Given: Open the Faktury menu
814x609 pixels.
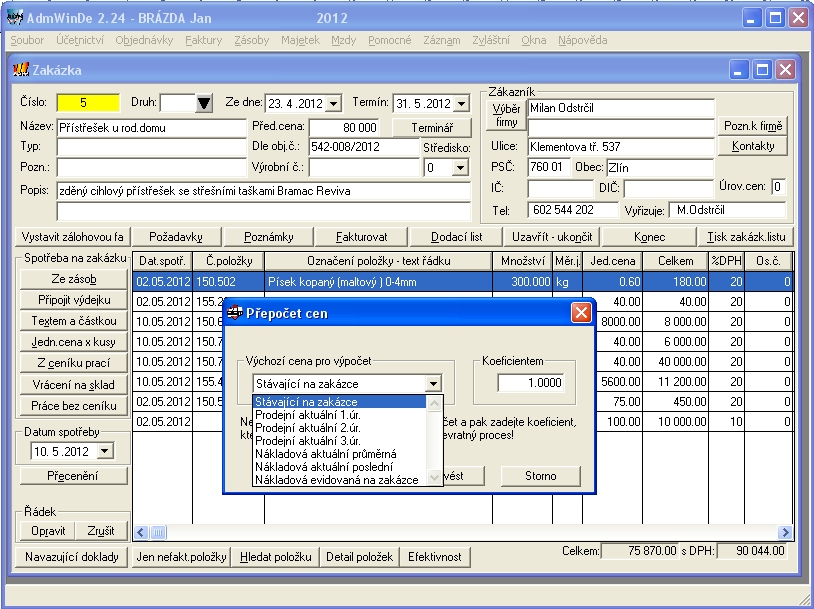Looking at the screenshot, I should 204,40.
